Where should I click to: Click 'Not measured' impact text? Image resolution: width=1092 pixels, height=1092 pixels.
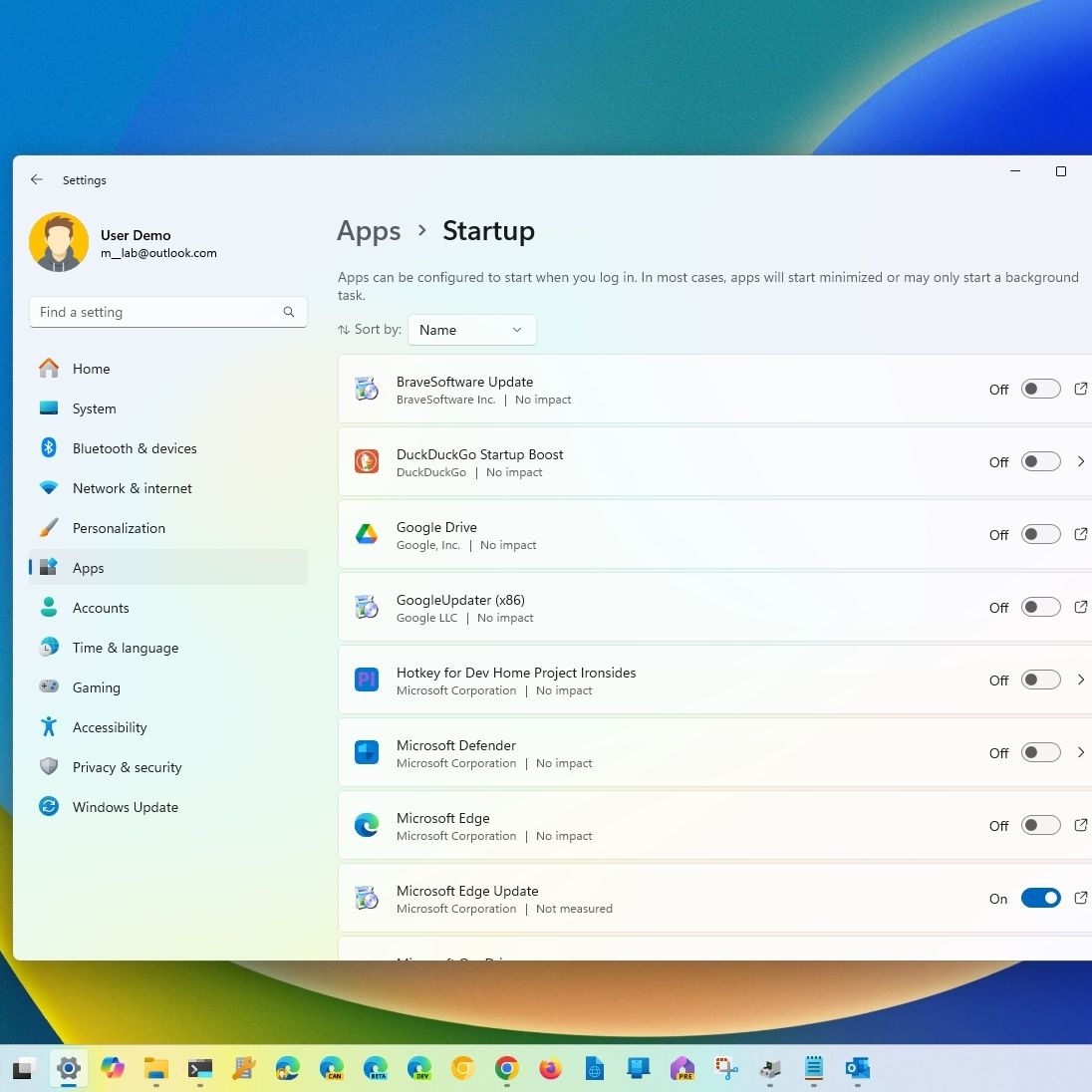574,908
